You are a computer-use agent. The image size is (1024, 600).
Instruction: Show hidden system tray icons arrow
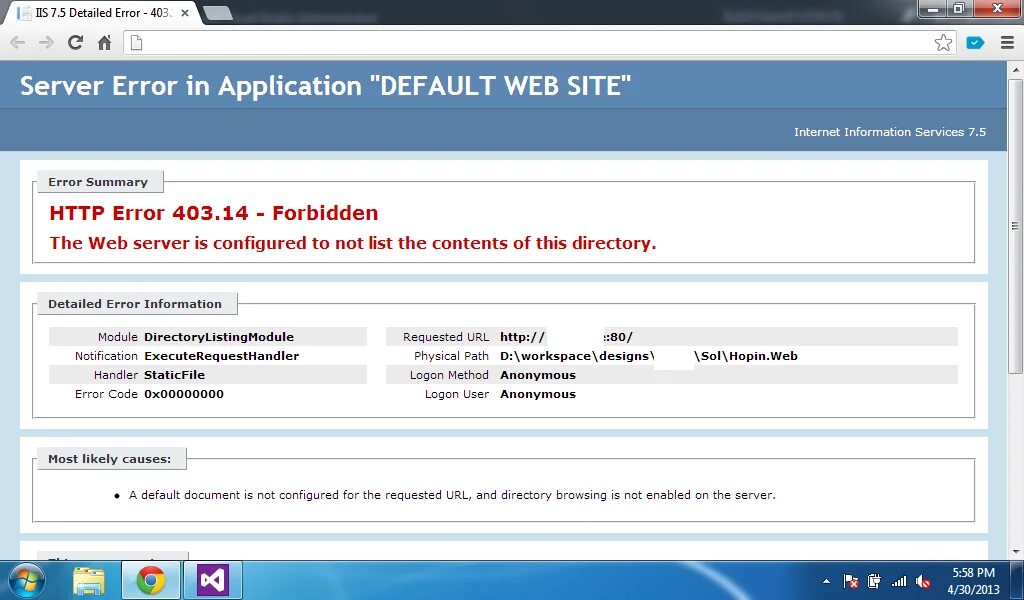pos(827,581)
